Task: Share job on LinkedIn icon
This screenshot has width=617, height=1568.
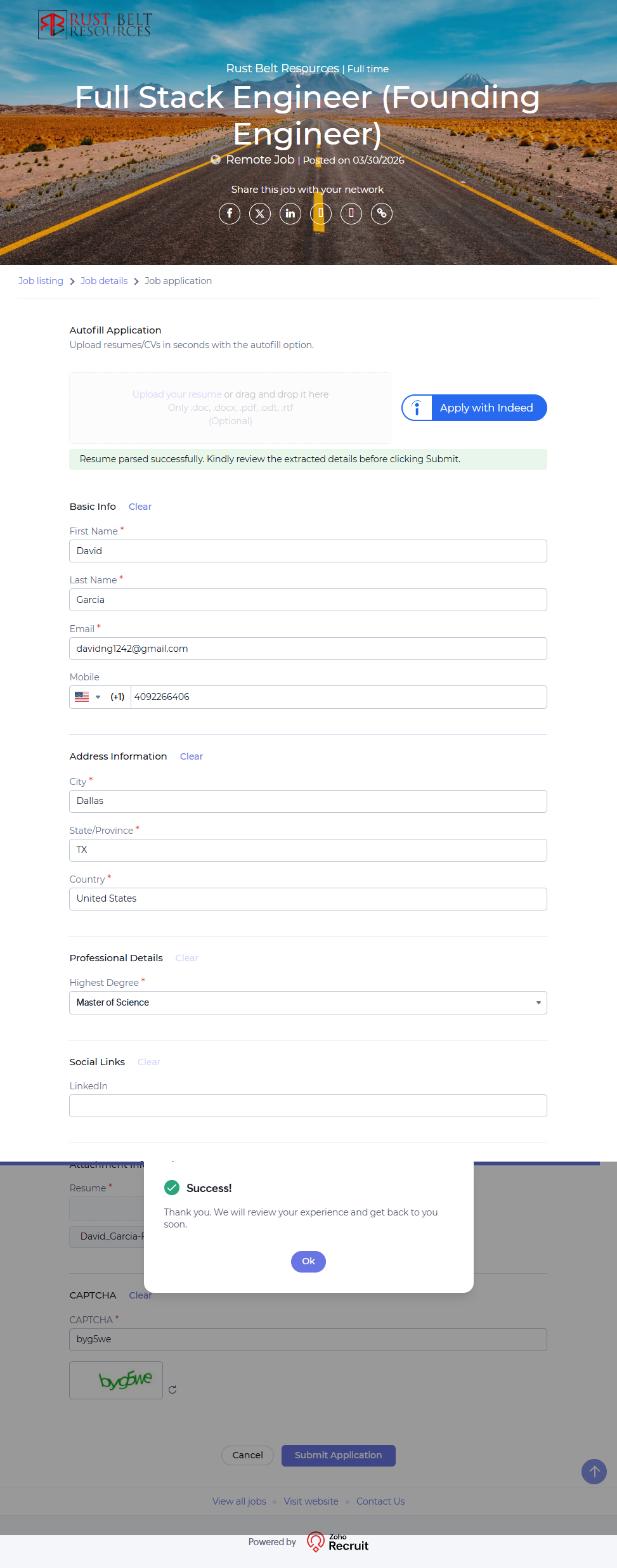Action: coord(290,214)
